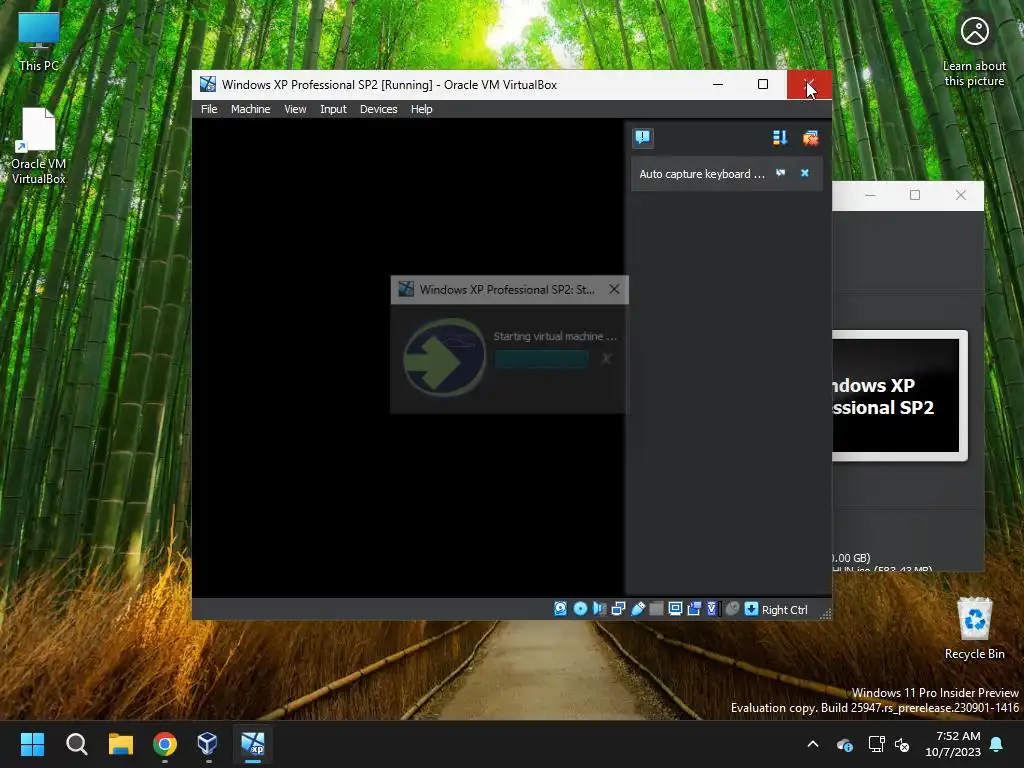Image resolution: width=1024 pixels, height=768 pixels.
Task: Click the notification sort order icon
Action: [x=780, y=137]
